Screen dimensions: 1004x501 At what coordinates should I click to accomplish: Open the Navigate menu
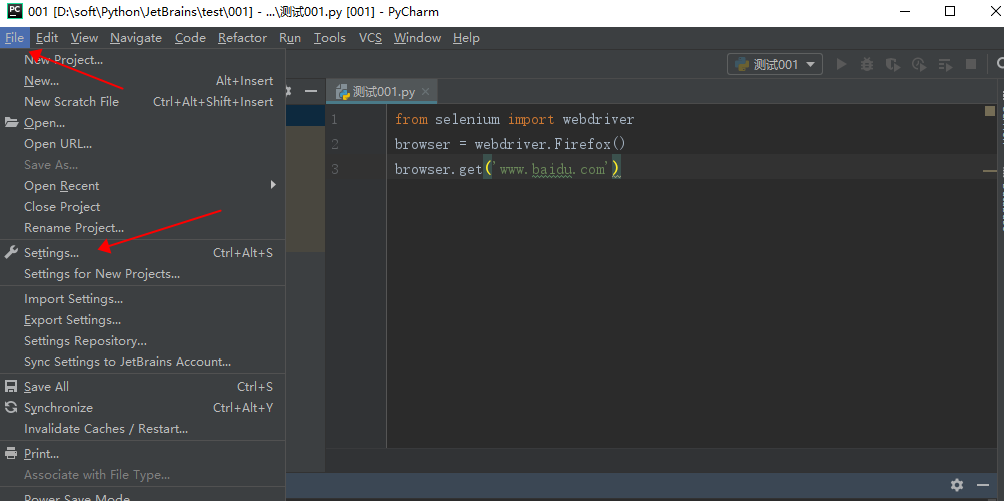tap(136, 38)
